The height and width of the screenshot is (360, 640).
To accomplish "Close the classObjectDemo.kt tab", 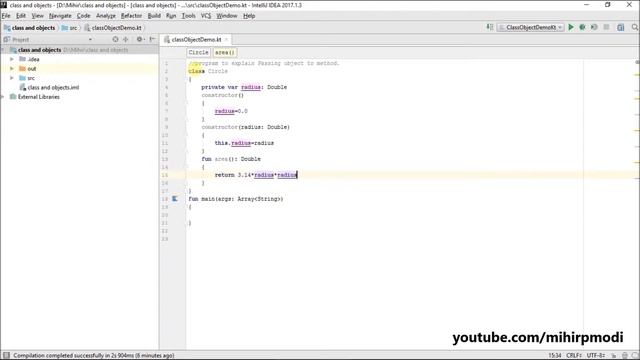I will coord(226,40).
